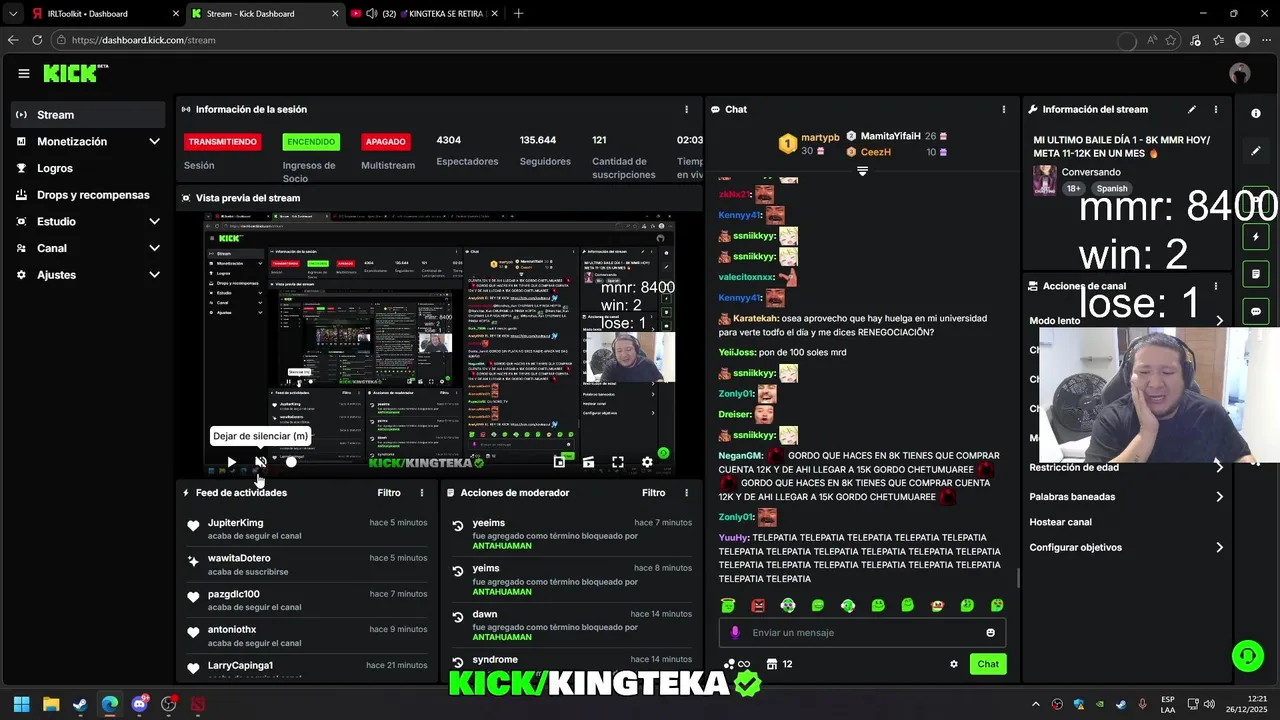This screenshot has height=720, width=1280.
Task: Open Windows Start menu
Action: [21, 704]
